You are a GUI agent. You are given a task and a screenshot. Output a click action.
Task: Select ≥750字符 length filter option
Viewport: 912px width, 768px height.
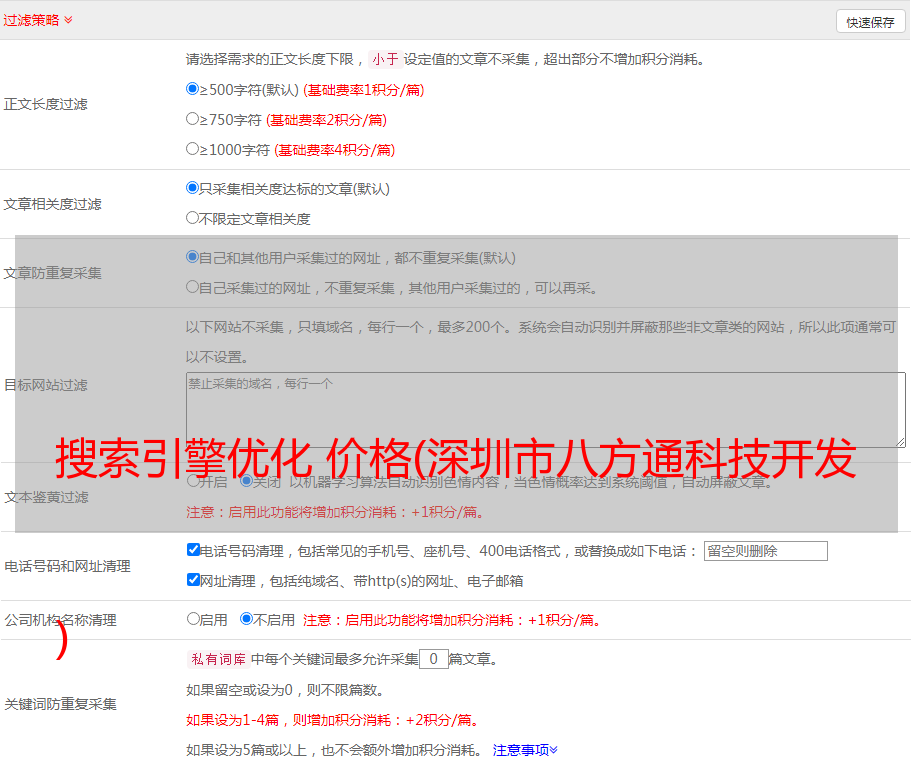click(193, 119)
